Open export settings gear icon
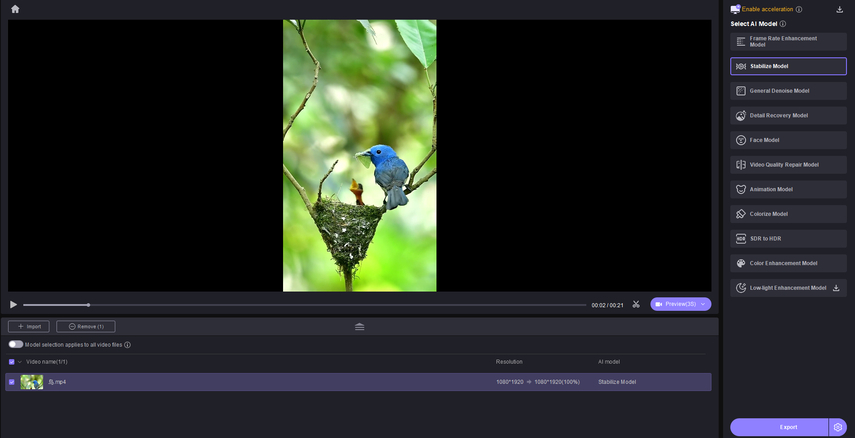Viewport: 855px width, 438px height. [x=838, y=427]
